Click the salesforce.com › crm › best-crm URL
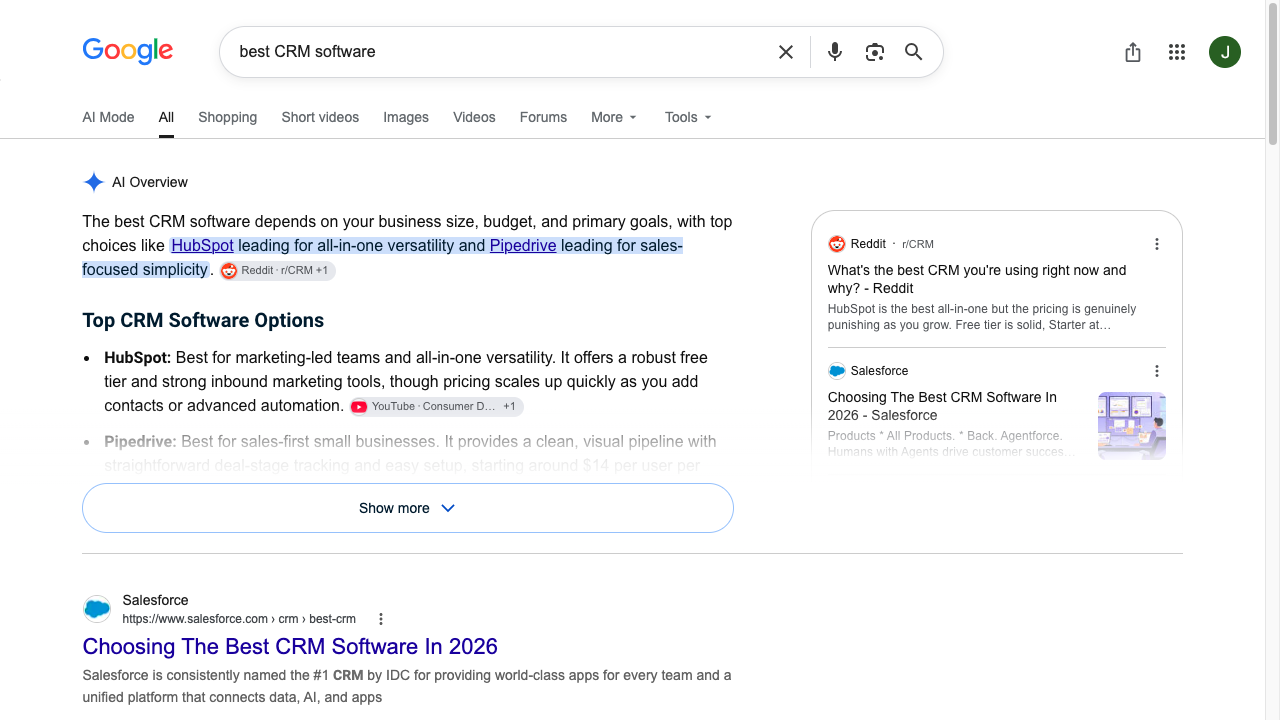The image size is (1280, 720). (239, 619)
